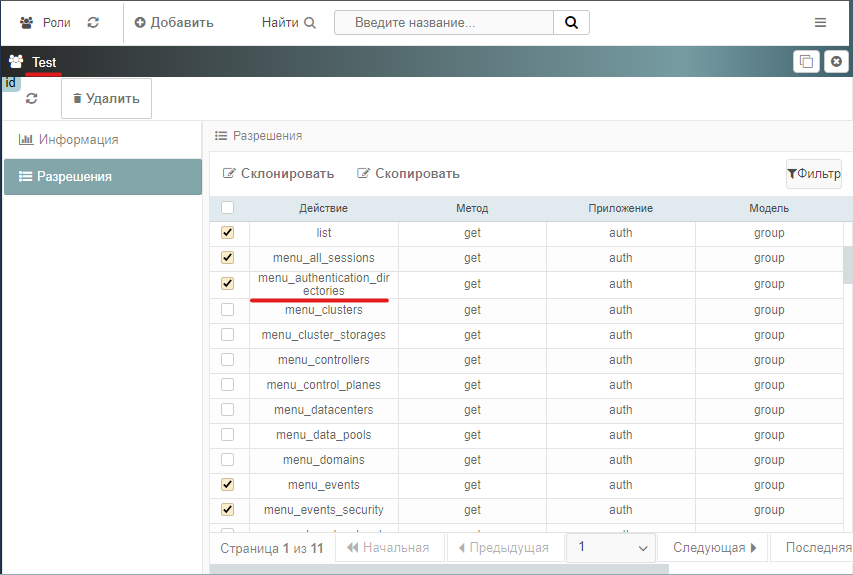Open the Фильтр filter panel
Screen dimensions: 853x575
click(x=814, y=174)
